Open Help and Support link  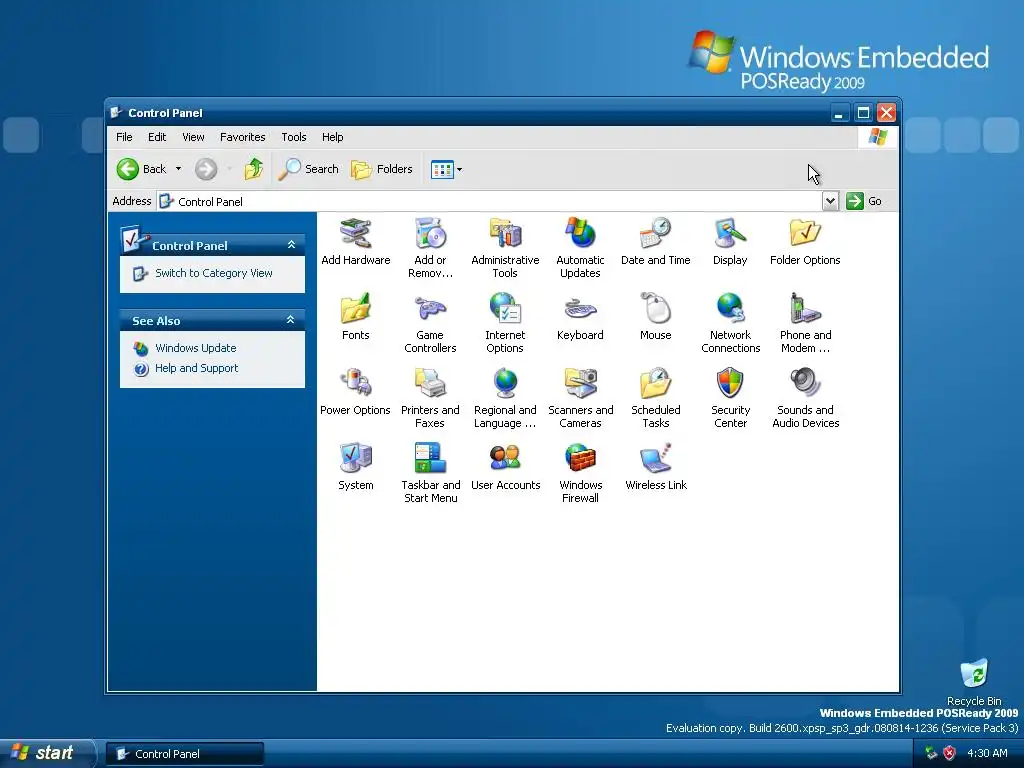point(196,368)
